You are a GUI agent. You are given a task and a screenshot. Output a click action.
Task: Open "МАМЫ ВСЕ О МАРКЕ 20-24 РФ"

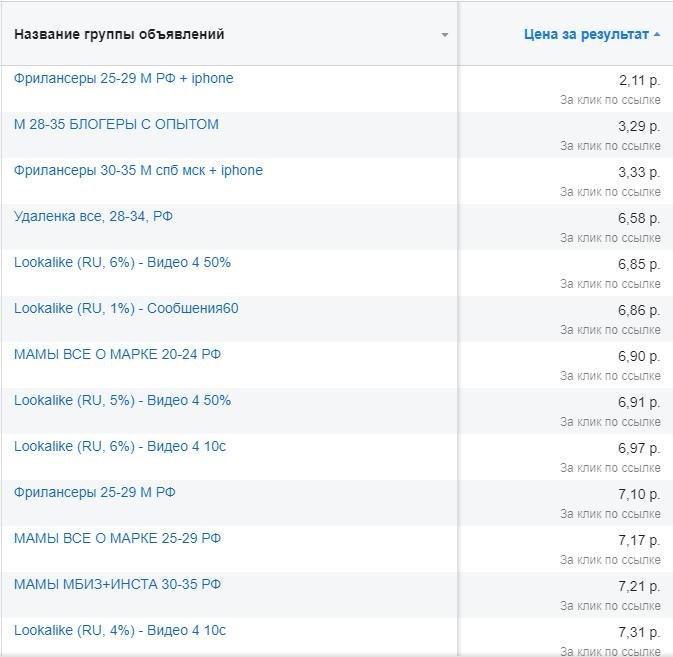(x=117, y=354)
